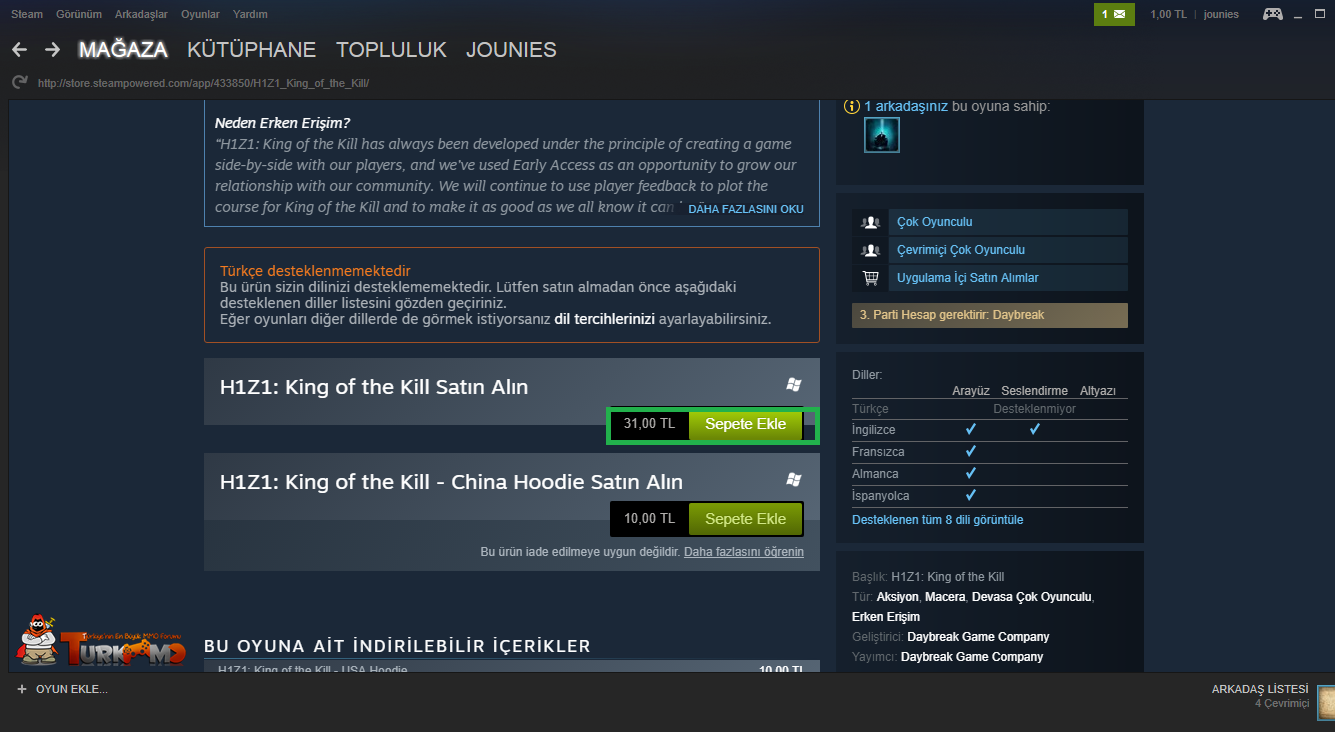Click the dil tercihlerinizi link
Image resolution: width=1335 pixels, height=732 pixels.
pyautogui.click(x=604, y=320)
